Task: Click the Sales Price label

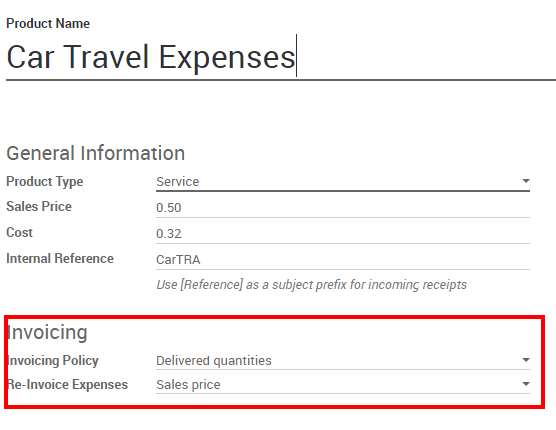Action: 39,207
